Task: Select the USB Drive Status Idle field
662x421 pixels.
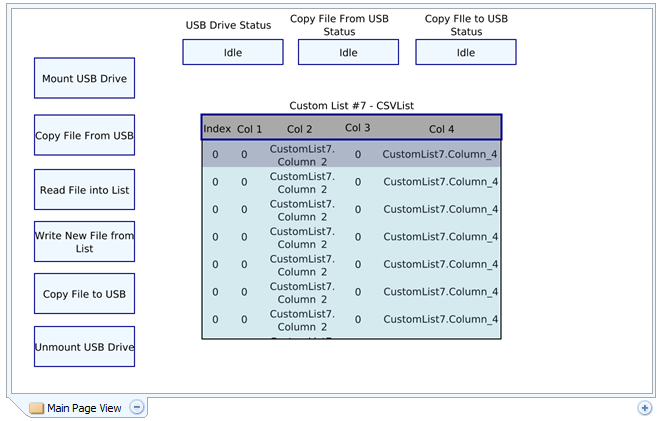Action: 233,52
